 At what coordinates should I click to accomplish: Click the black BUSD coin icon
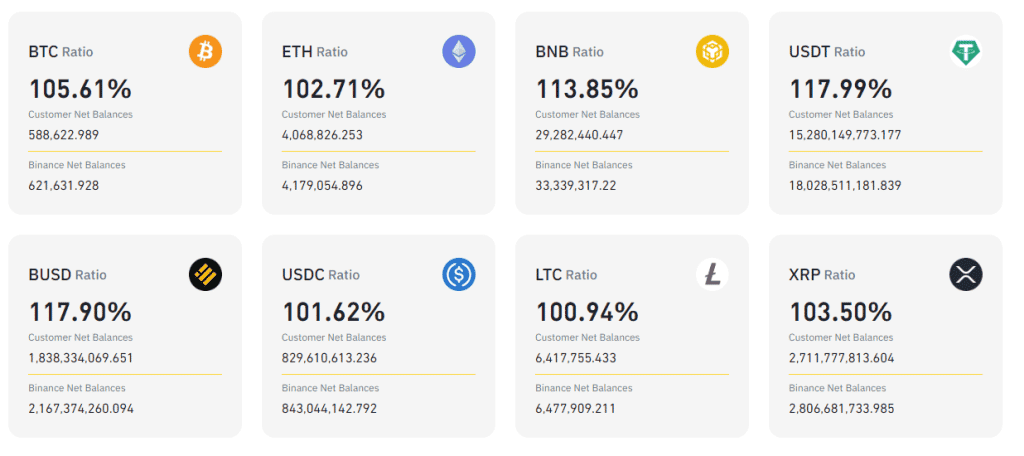tap(205, 275)
